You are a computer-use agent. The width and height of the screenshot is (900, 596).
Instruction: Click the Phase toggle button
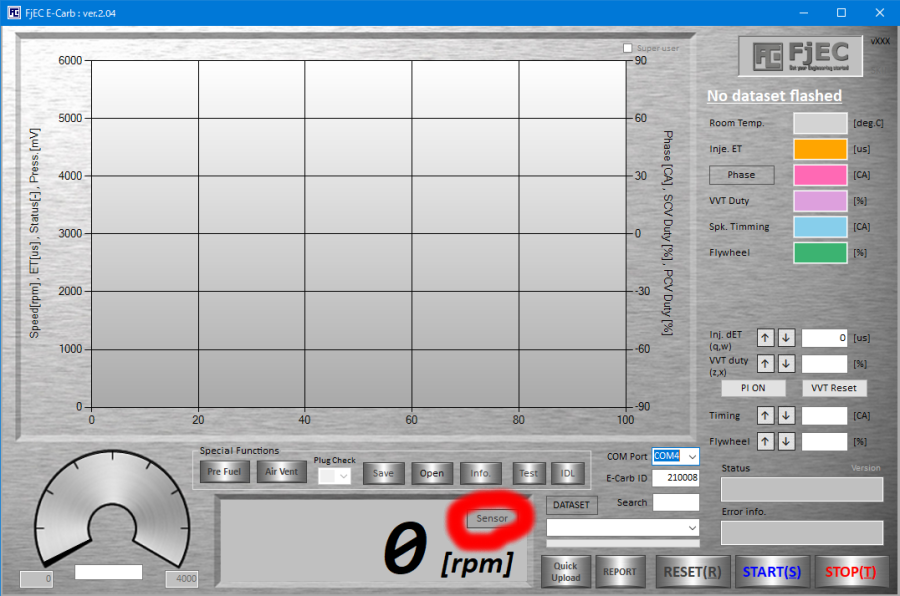pos(741,175)
